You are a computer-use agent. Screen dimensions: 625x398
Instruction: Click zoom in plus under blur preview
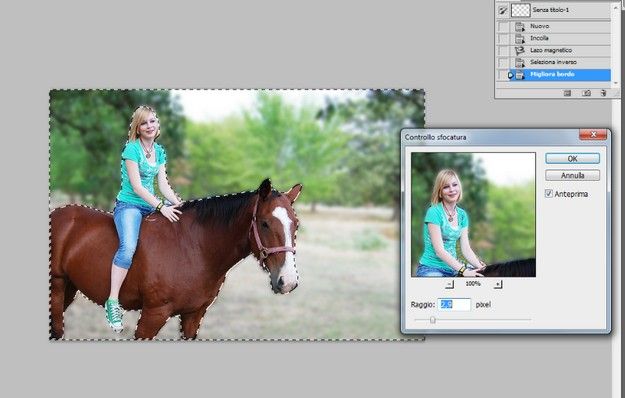[x=498, y=284]
